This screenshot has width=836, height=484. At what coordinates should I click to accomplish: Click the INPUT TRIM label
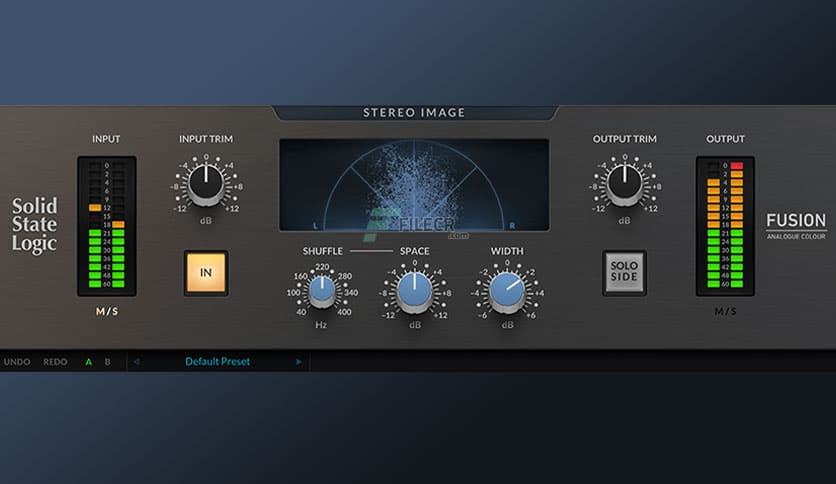[206, 139]
